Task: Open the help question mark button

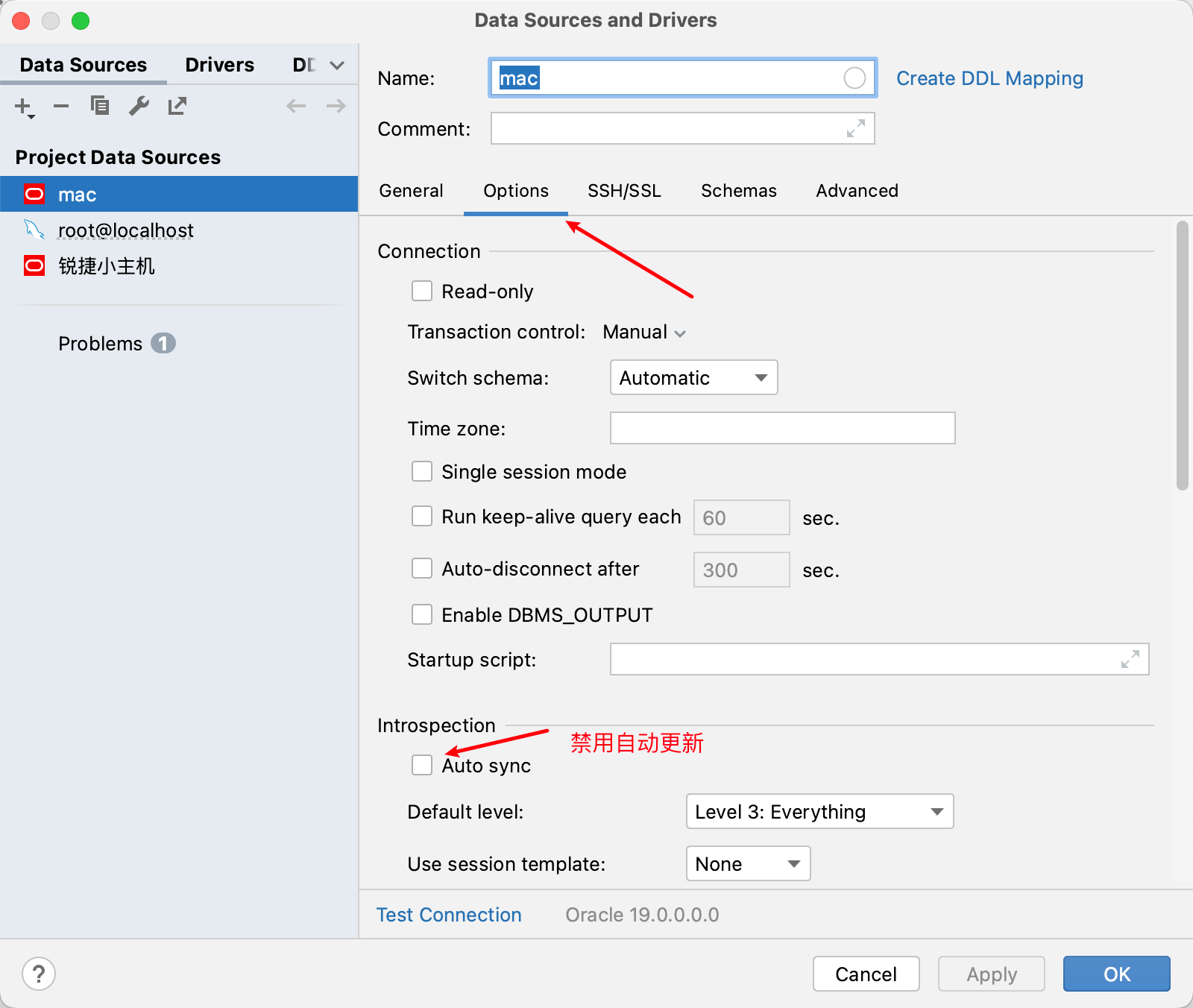Action: (39, 974)
